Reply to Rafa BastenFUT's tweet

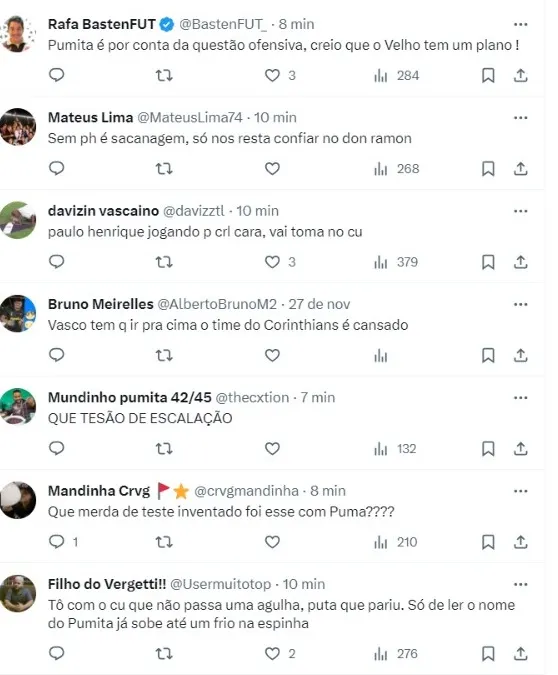[56, 75]
